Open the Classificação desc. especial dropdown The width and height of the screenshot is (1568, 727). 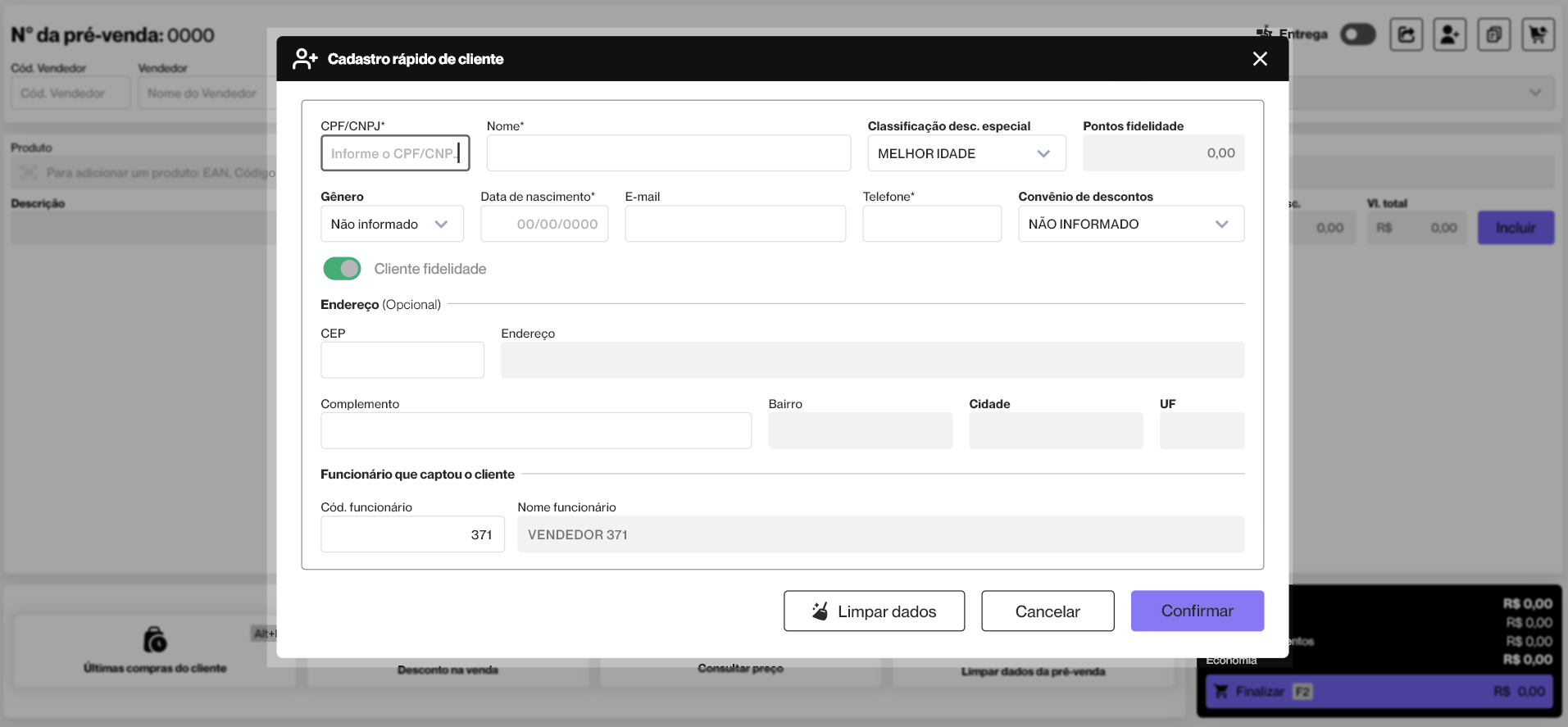966,153
